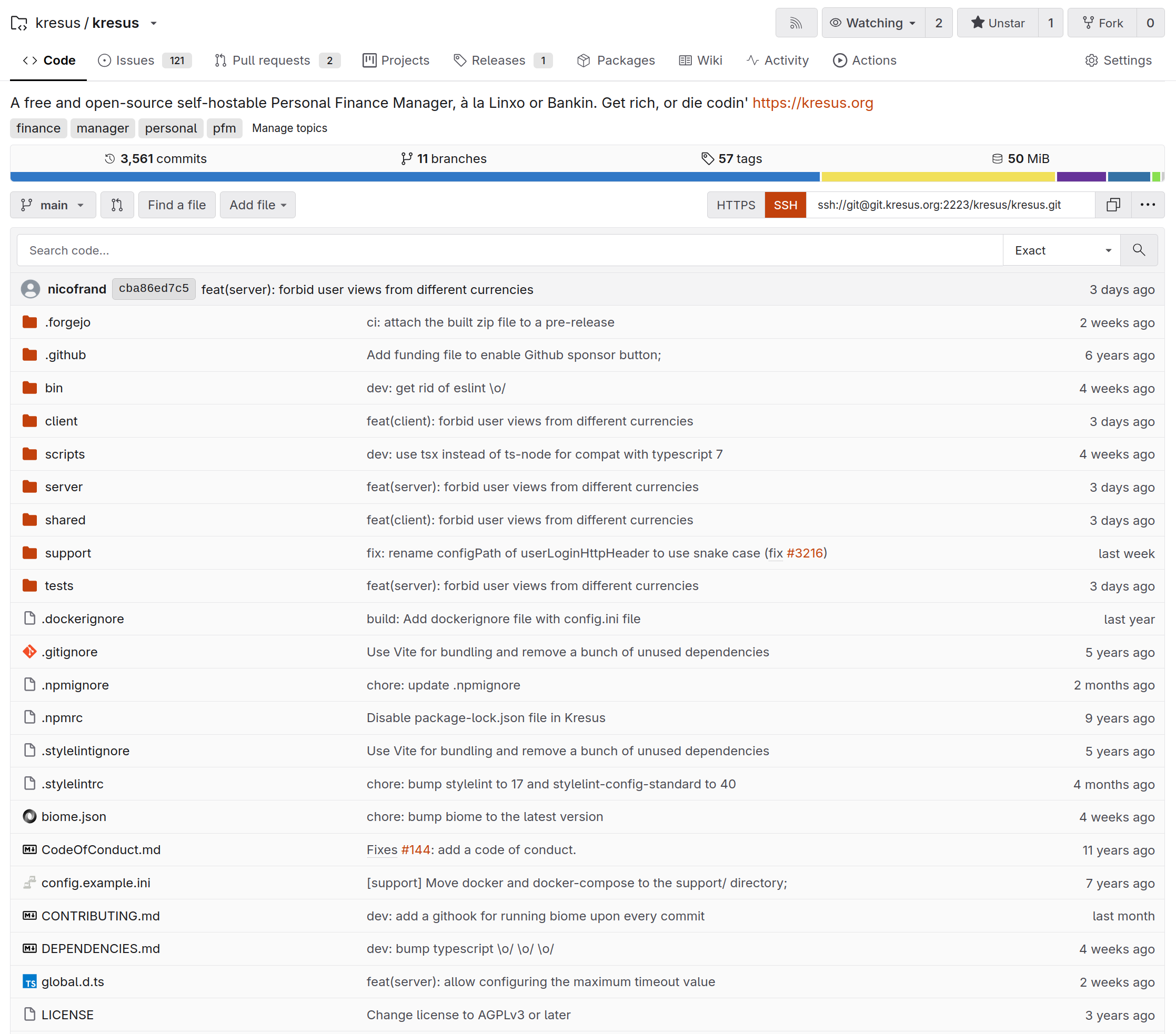Open the compare branches icon button
Image resolution: width=1176 pixels, height=1034 pixels.
117,205
